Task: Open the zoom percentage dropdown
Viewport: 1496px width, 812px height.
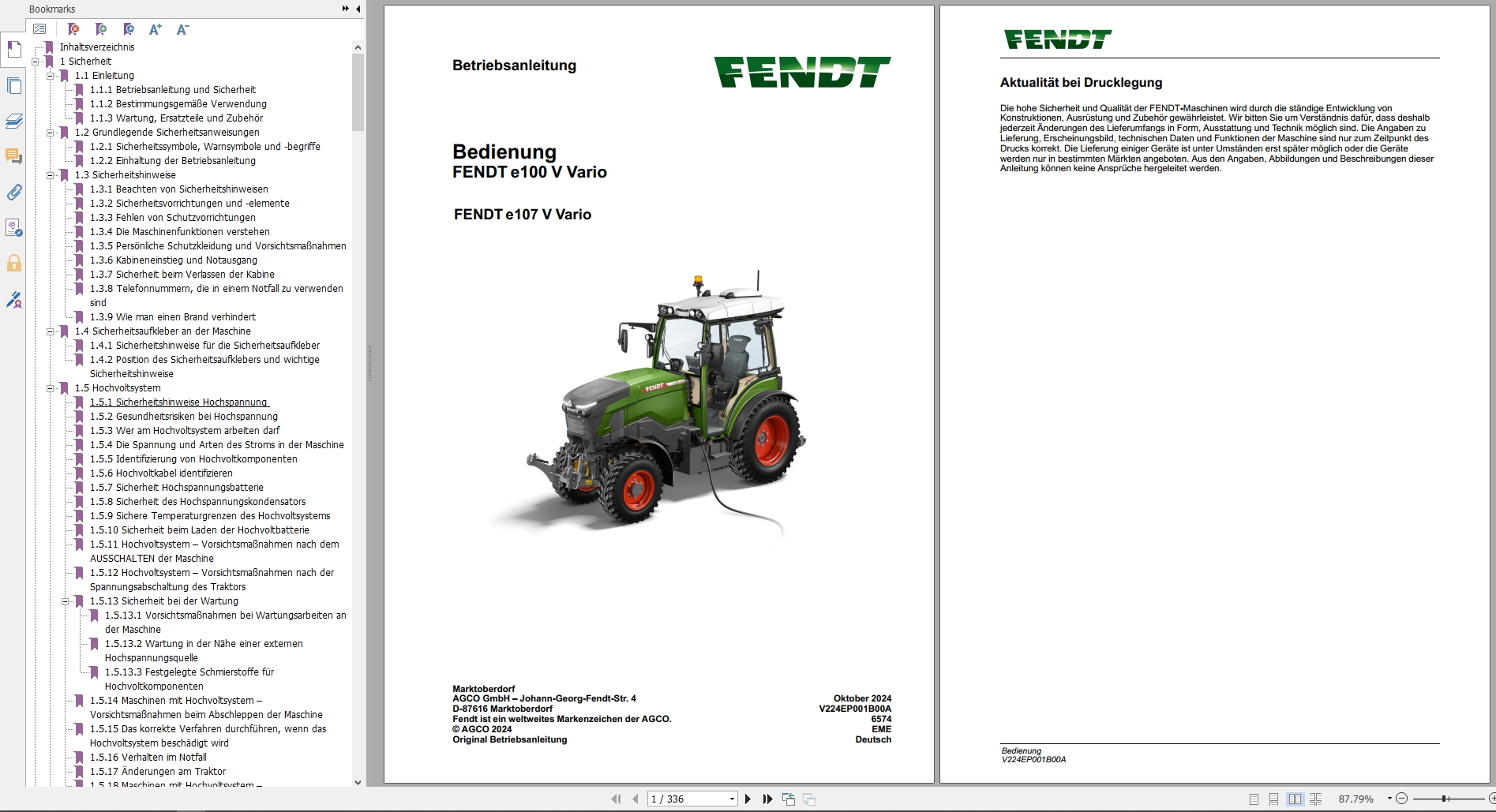Action: pos(1389,799)
